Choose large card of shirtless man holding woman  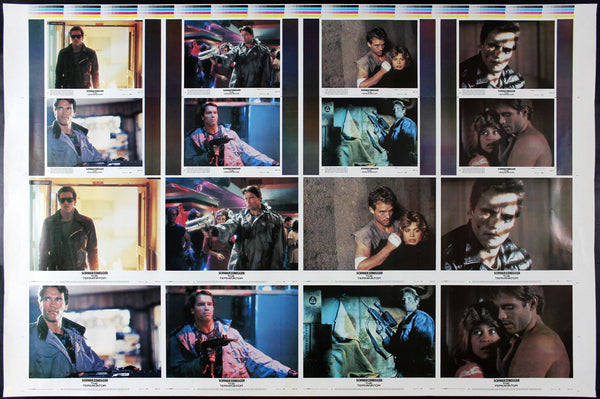point(507,332)
